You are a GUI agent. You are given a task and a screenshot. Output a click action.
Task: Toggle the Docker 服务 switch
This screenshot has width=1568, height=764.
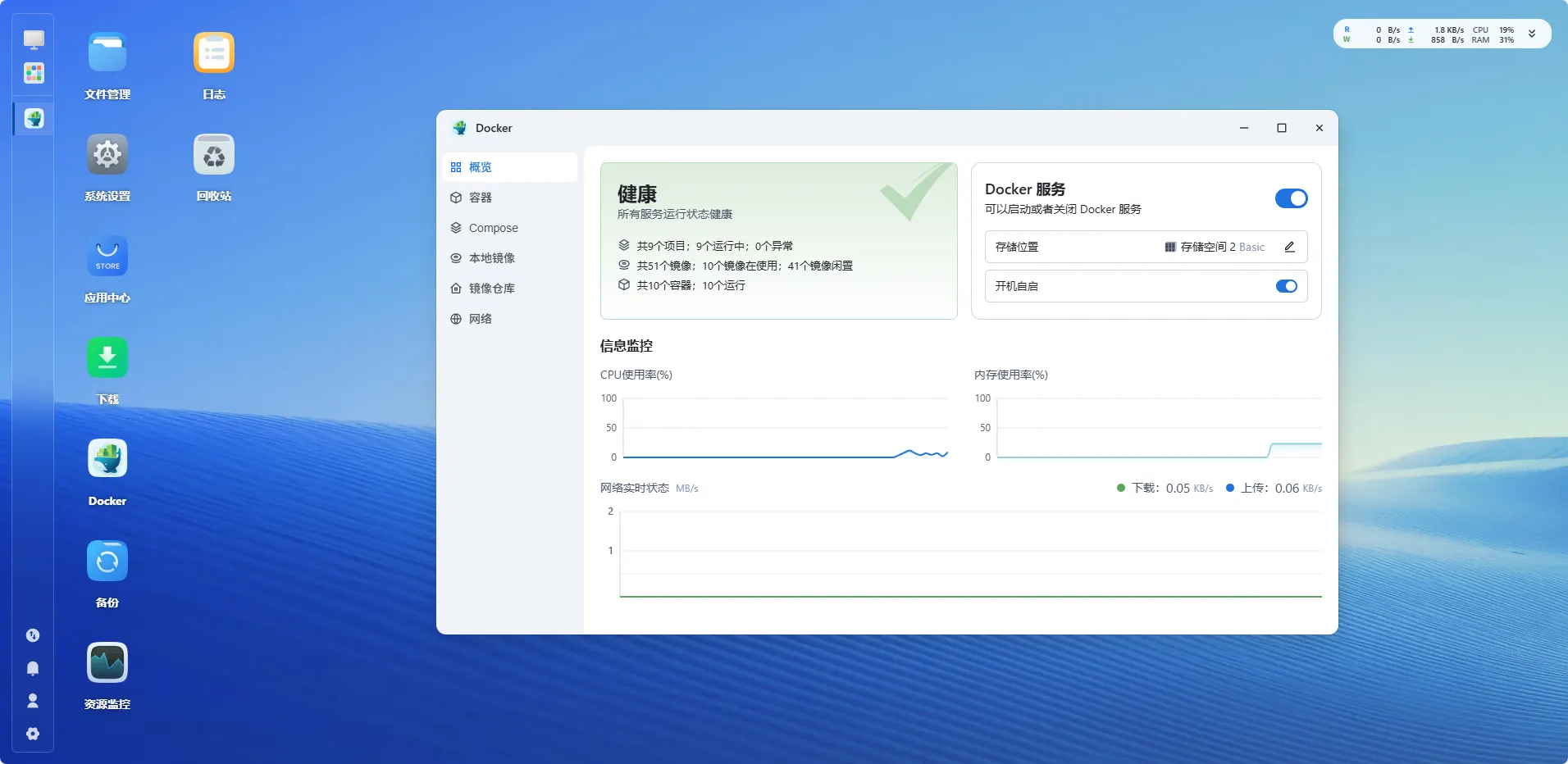pos(1291,198)
